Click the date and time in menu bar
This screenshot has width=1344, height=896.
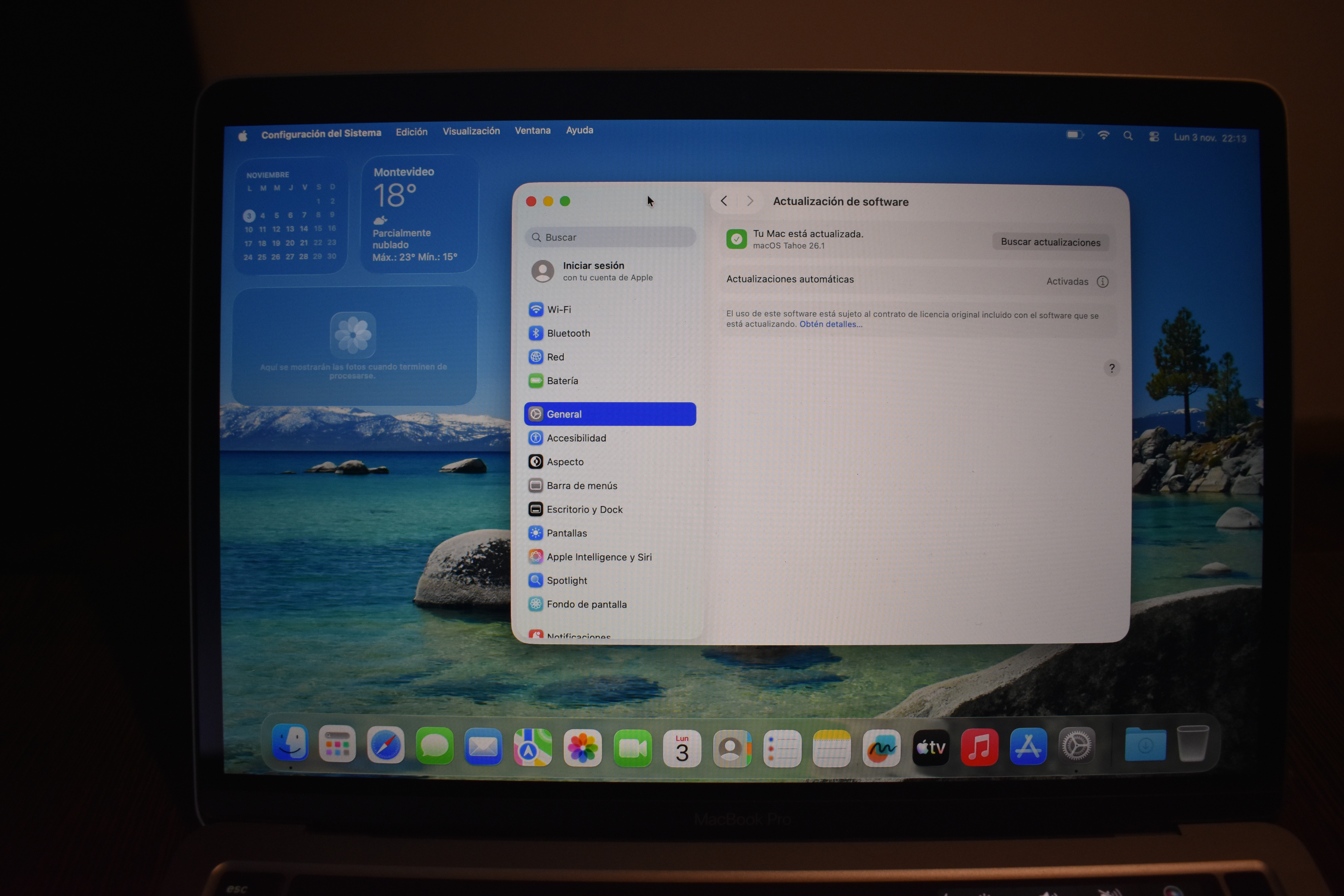[1210, 138]
